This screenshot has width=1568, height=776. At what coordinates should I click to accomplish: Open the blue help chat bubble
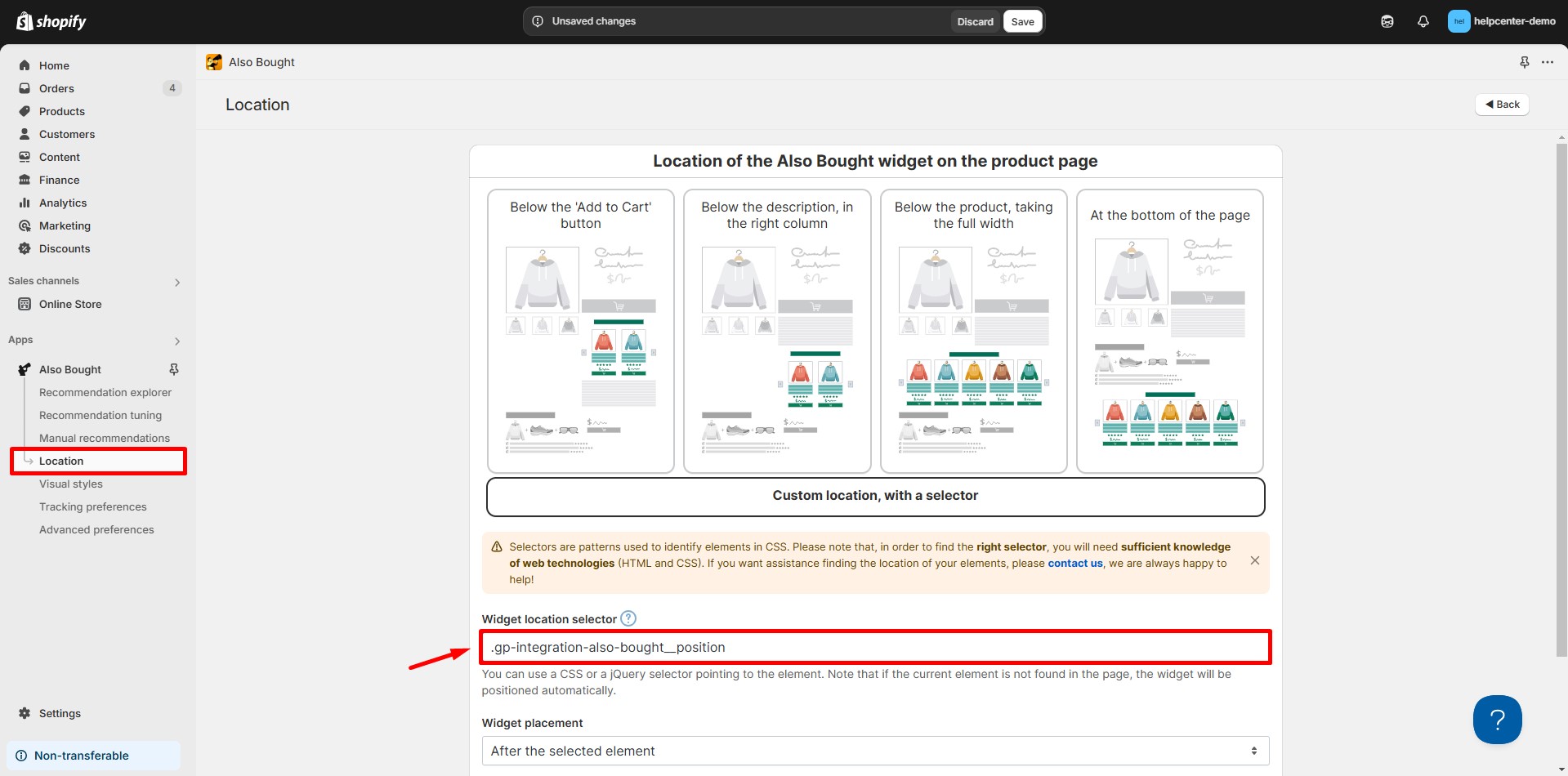[x=1497, y=719]
